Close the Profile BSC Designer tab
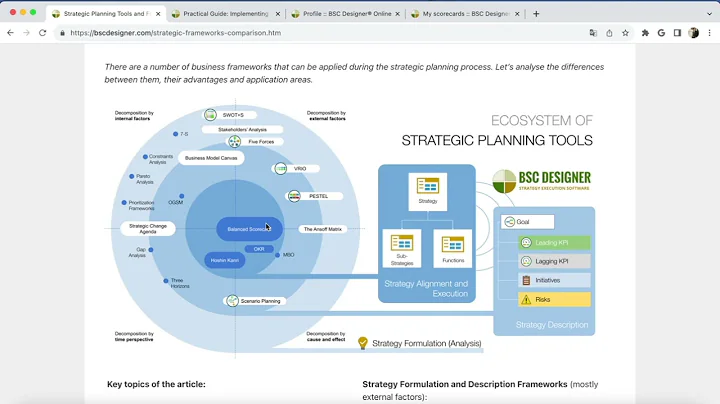This screenshot has height=404, width=720. click(397, 14)
